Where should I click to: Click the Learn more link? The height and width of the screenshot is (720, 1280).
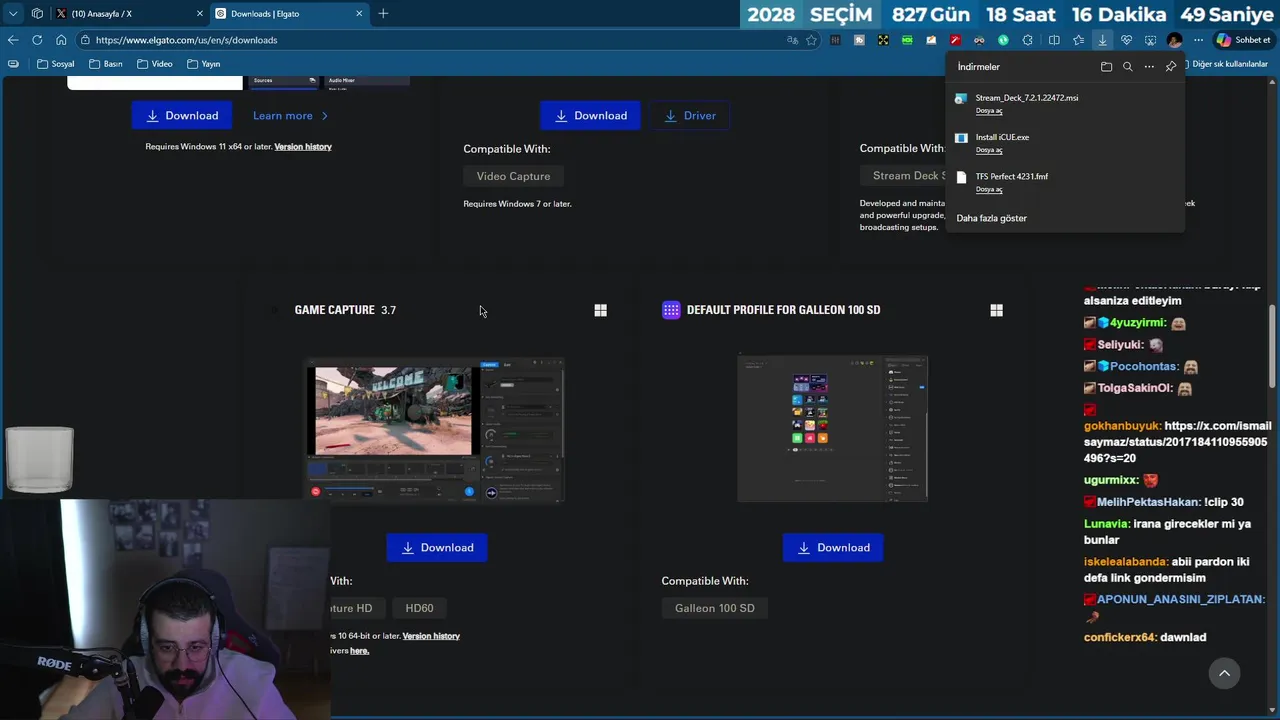(x=290, y=116)
